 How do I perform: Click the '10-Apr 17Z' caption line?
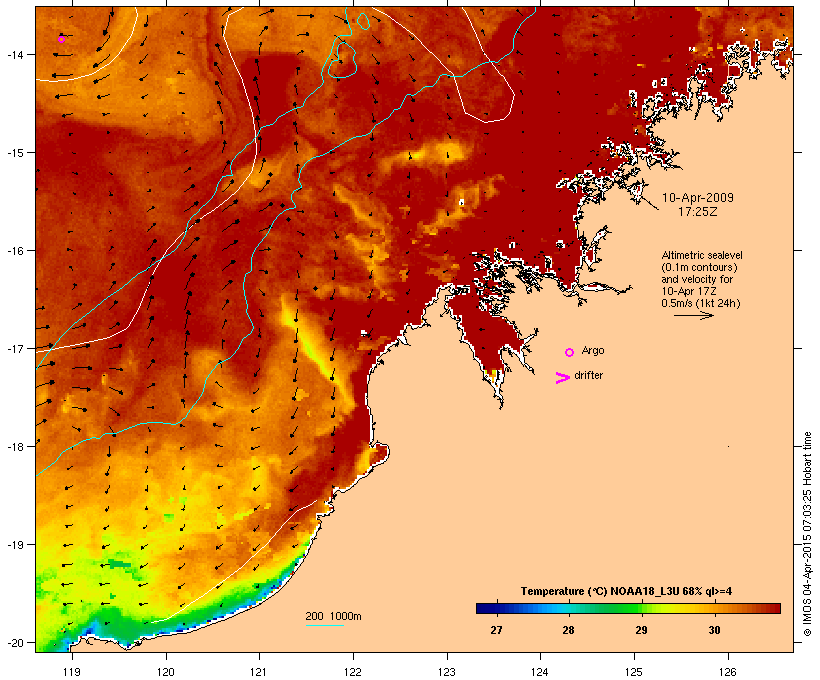click(x=689, y=291)
